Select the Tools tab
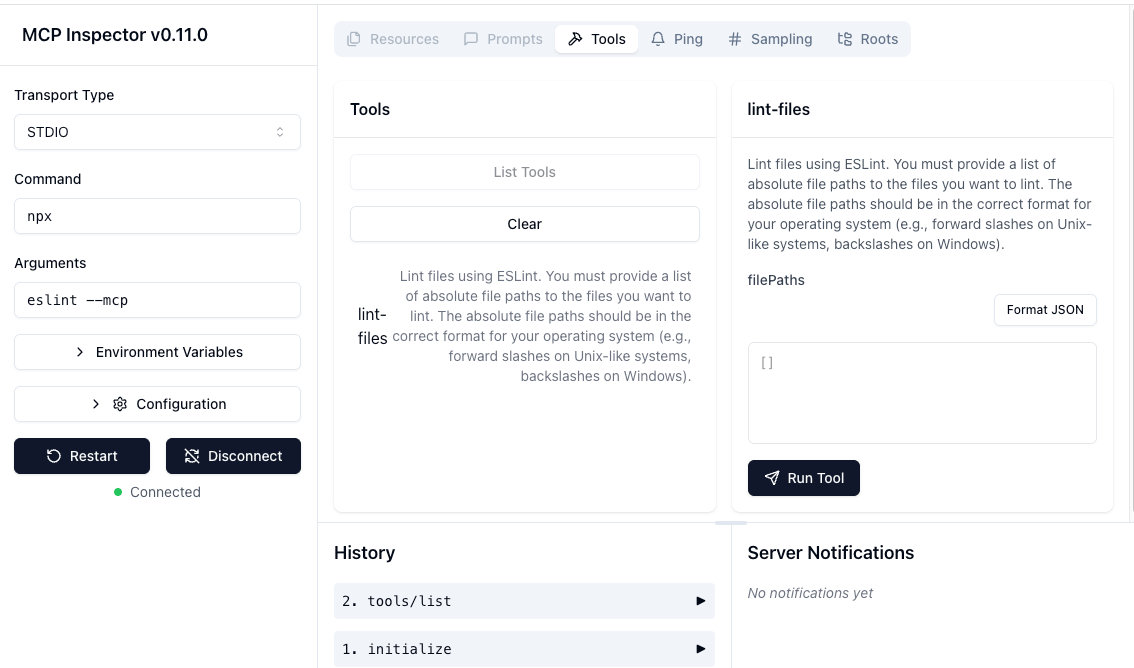The image size is (1134, 668). 597,39
